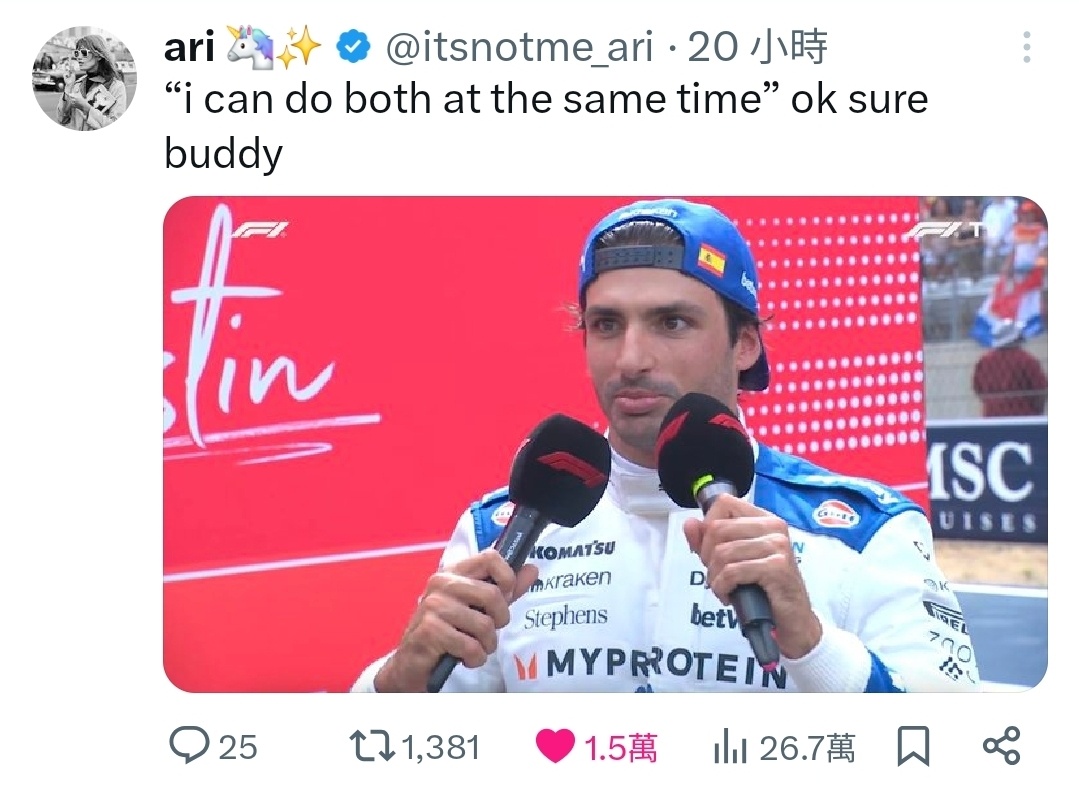The width and height of the screenshot is (1079, 795).
Task: Retweet using the arrows icon
Action: click(x=372, y=746)
